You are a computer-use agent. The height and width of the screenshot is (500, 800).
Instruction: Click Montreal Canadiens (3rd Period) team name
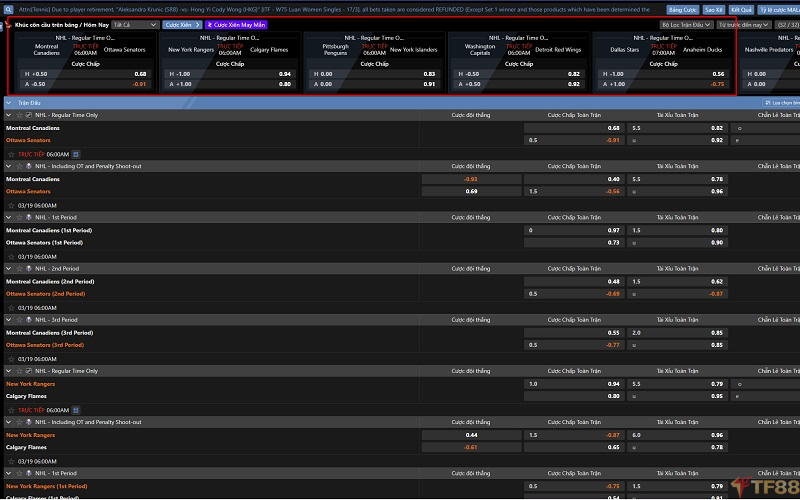pyautogui.click(x=49, y=333)
